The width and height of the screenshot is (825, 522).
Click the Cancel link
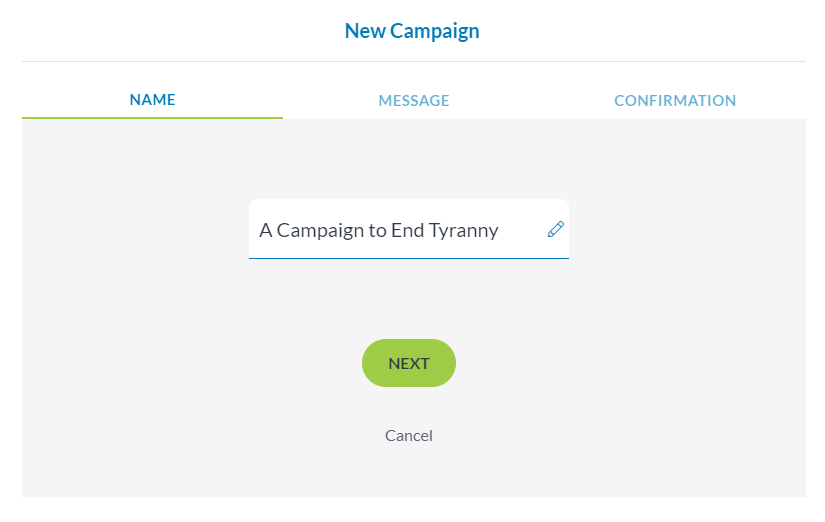(x=409, y=435)
